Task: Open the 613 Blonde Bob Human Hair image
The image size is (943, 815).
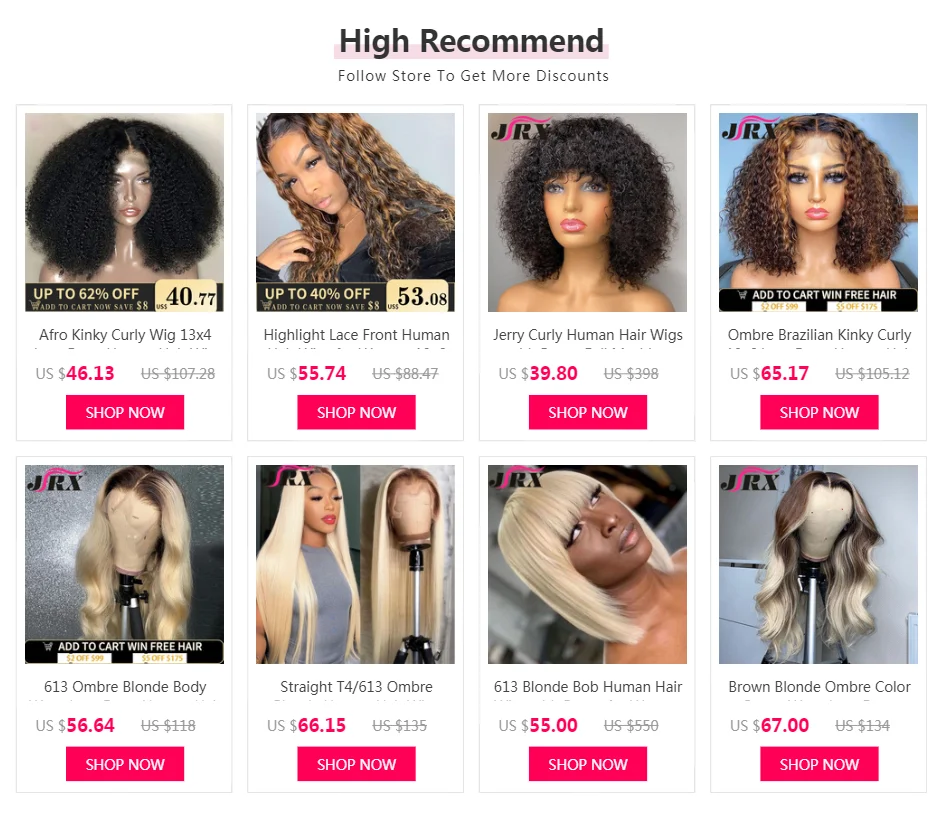Action: [x=587, y=564]
